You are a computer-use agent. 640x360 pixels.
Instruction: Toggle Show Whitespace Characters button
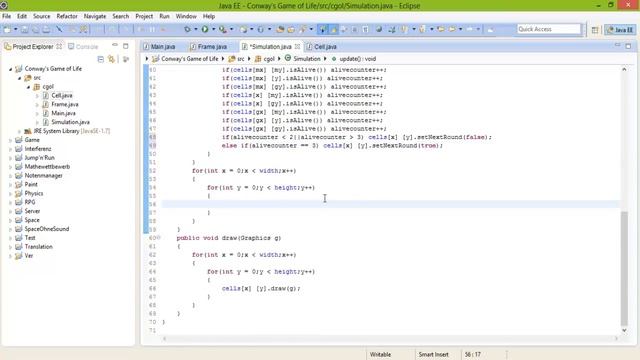pyautogui.click(x=365, y=29)
